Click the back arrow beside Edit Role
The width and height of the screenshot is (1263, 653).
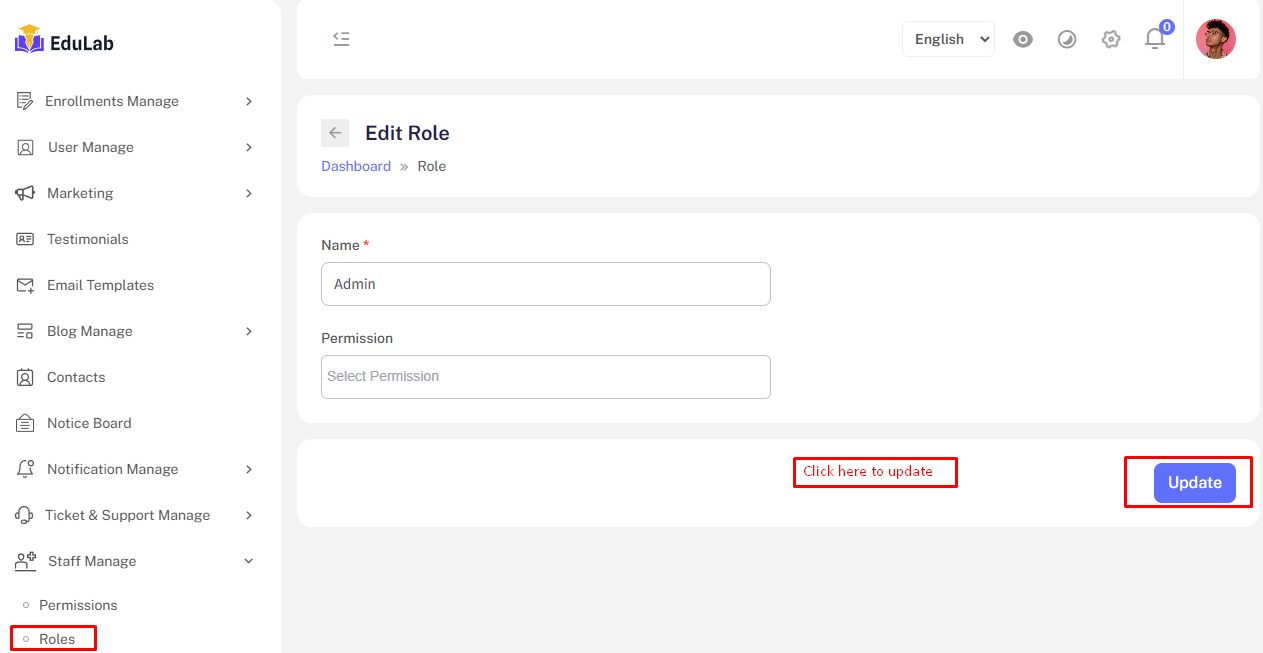(335, 133)
